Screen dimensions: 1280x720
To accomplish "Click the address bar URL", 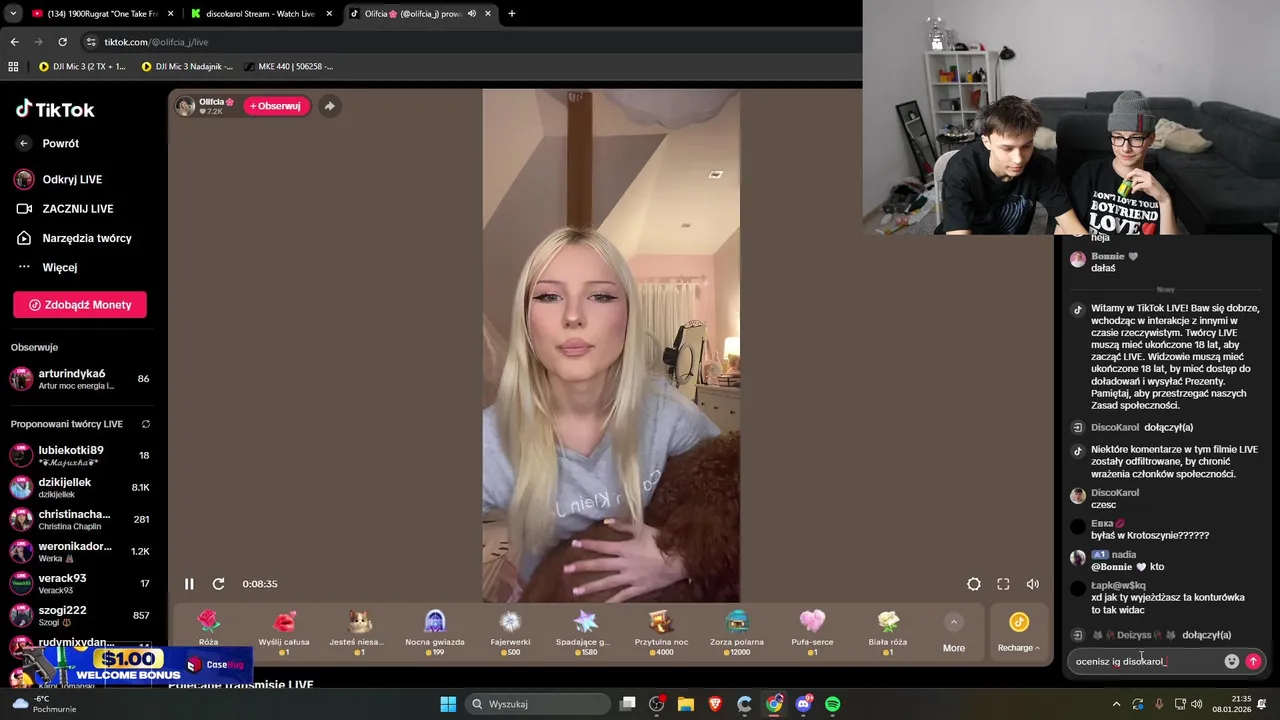I will 157,42.
